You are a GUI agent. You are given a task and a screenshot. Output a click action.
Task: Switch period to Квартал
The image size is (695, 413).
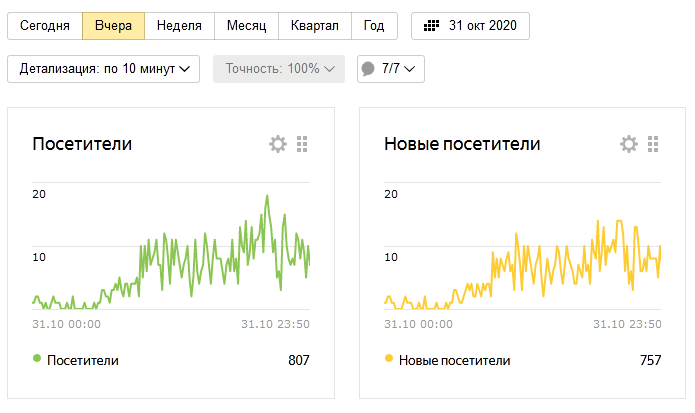314,26
